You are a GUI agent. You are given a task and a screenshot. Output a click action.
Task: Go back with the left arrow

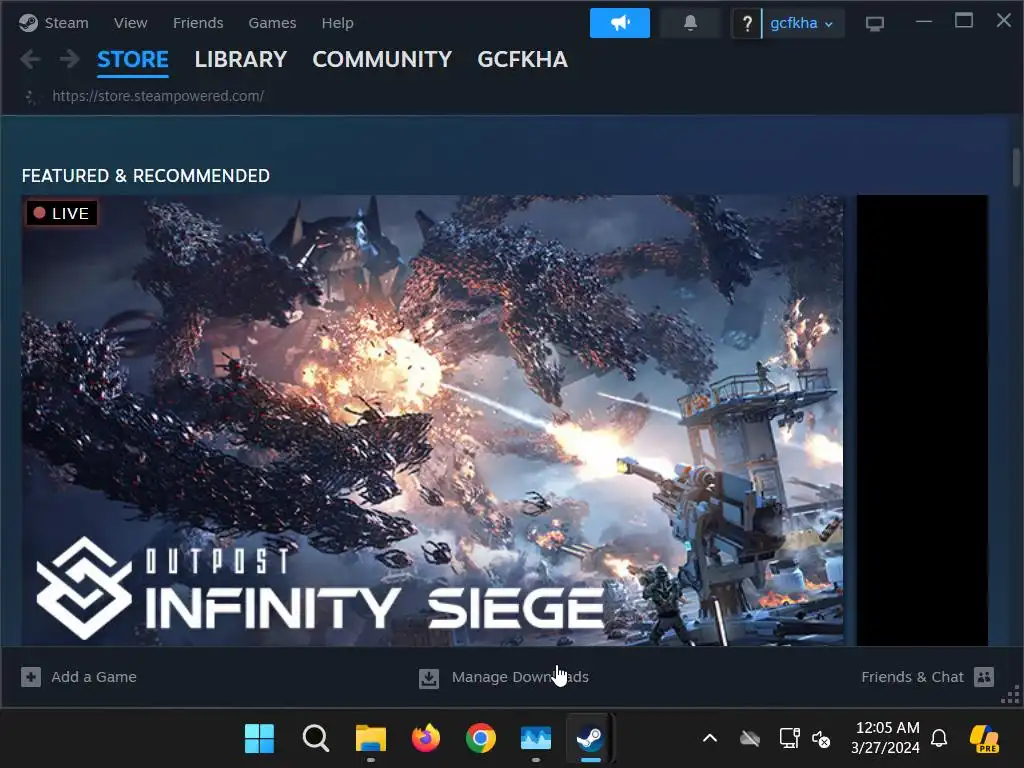[30, 59]
